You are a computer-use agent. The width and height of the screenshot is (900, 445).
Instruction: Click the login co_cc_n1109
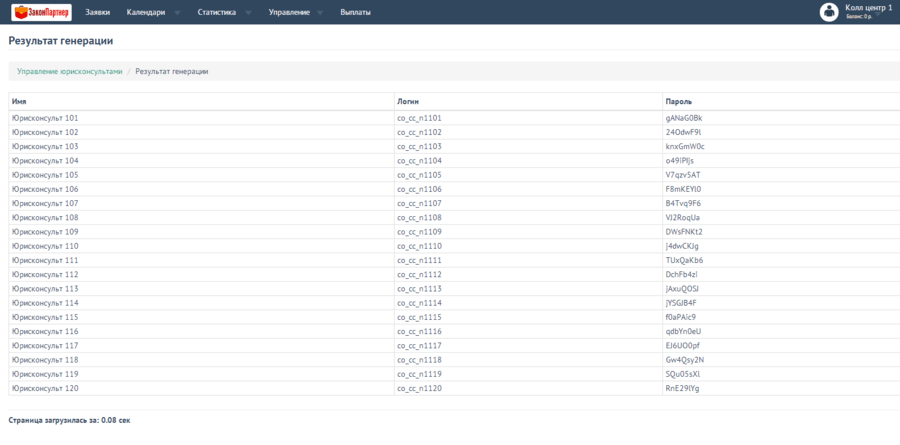pos(419,232)
